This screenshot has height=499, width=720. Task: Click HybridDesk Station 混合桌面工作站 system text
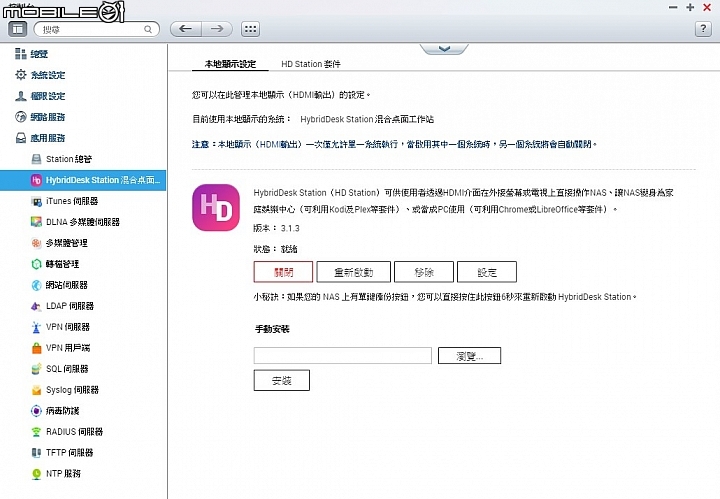click(367, 119)
